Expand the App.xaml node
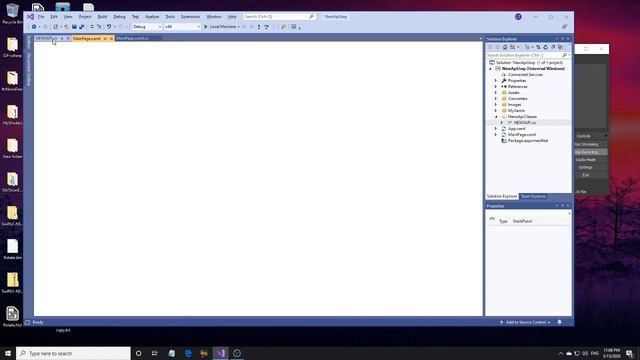This screenshot has height=360, width=640. coord(496,129)
